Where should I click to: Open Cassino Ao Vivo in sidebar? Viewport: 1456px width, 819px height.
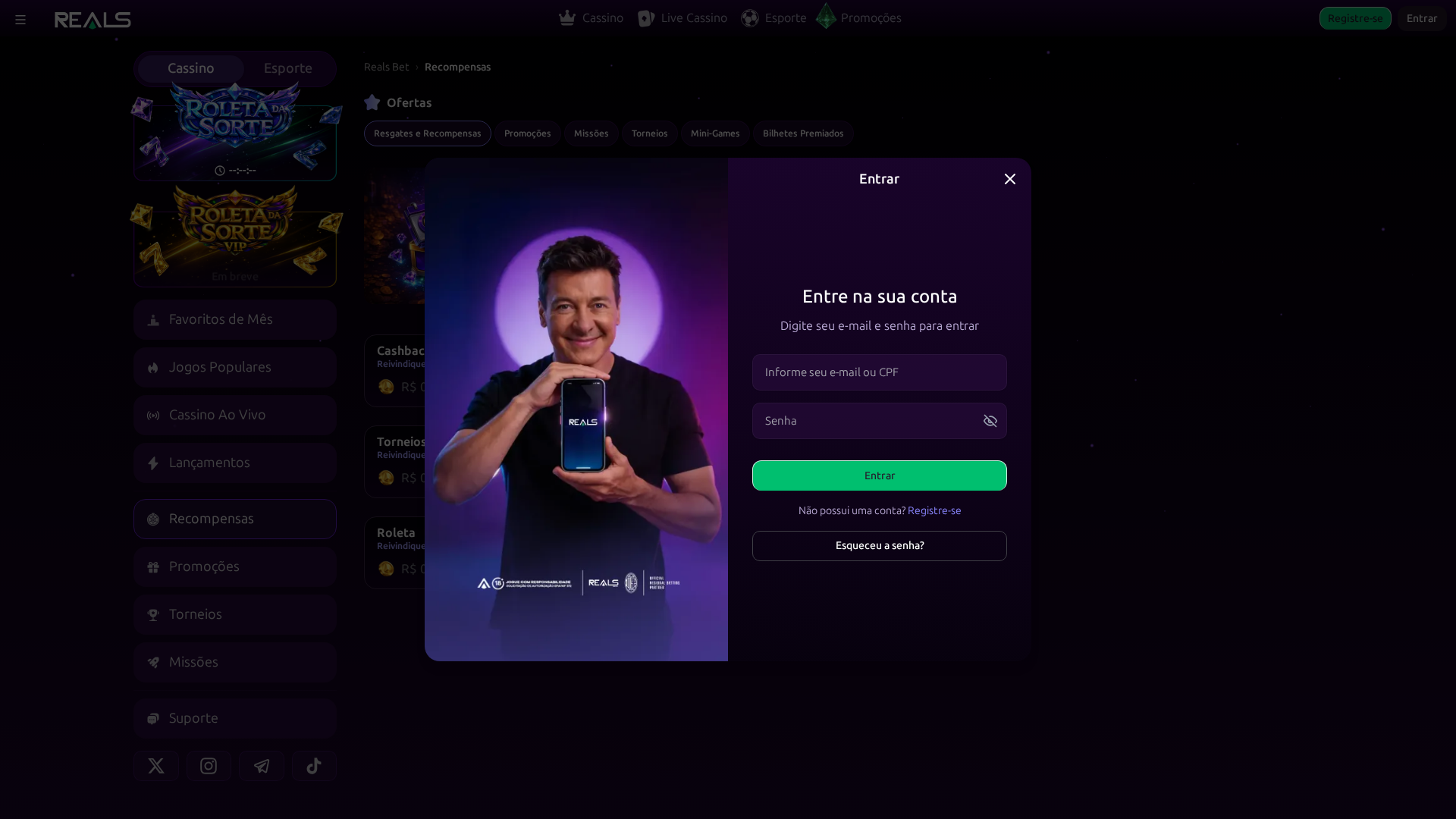[235, 415]
